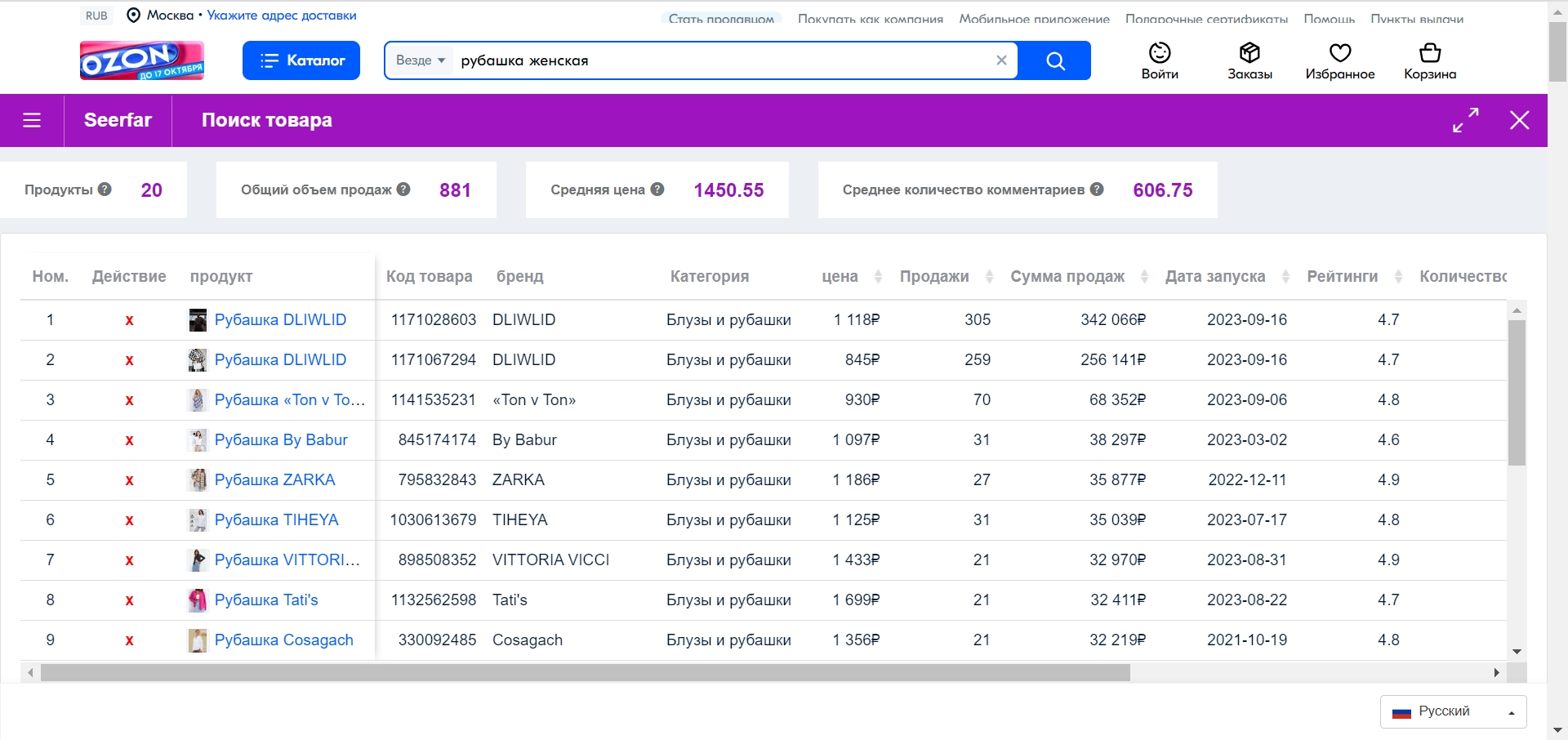Open Рубашка By Babur product link
This screenshot has width=1568, height=740.
[x=281, y=439]
